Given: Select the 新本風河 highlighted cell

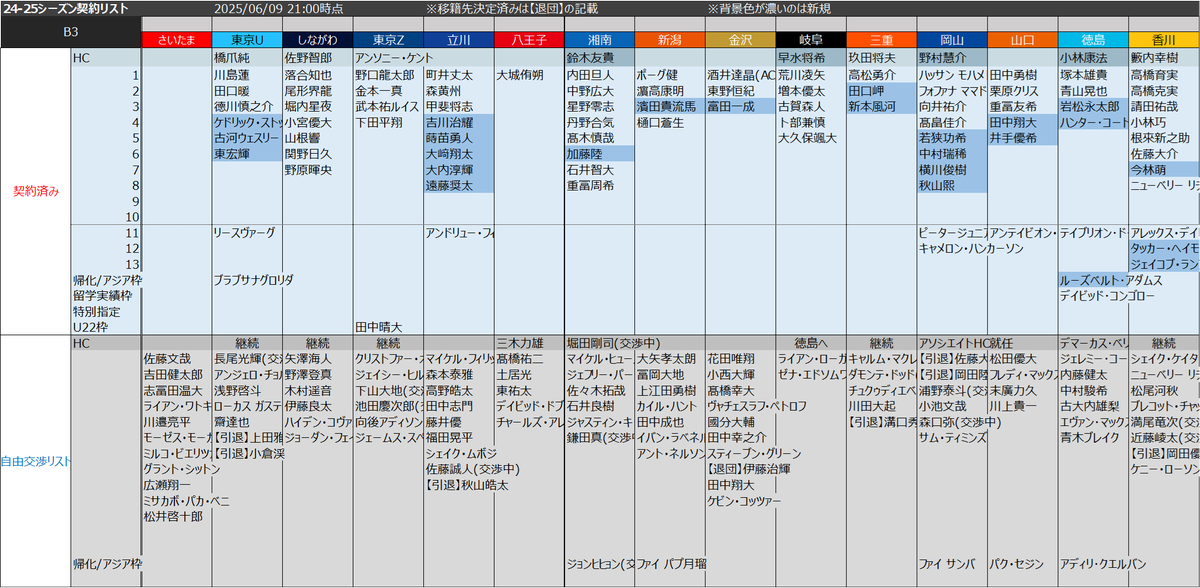Looking at the screenshot, I should [x=881, y=106].
